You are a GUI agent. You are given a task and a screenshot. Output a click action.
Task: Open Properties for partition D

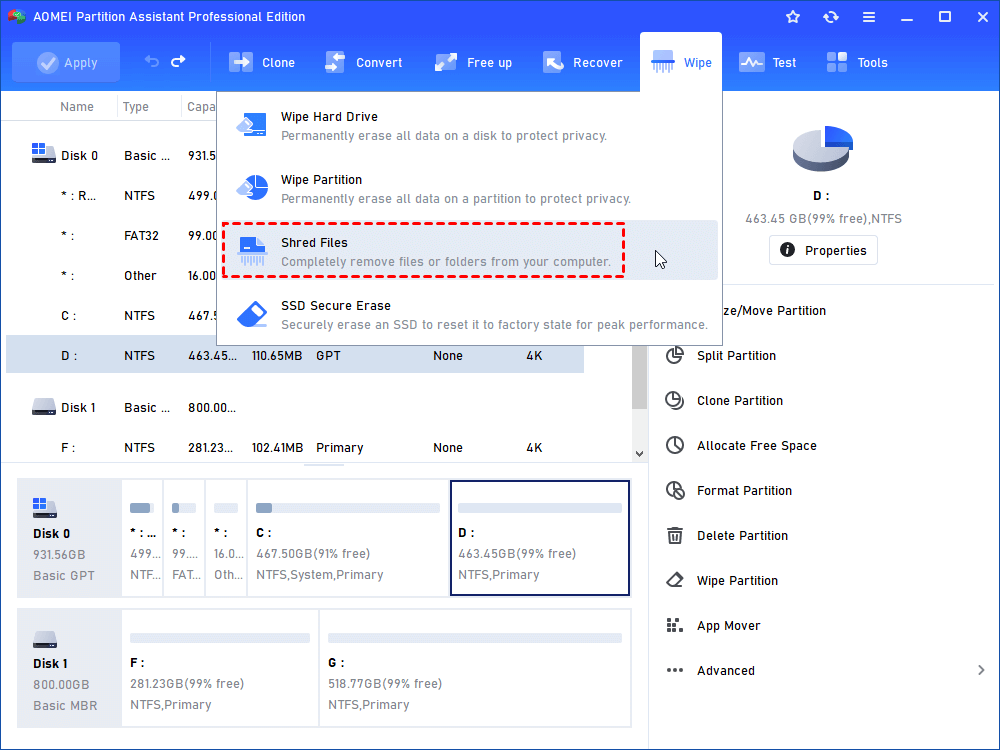tap(823, 250)
